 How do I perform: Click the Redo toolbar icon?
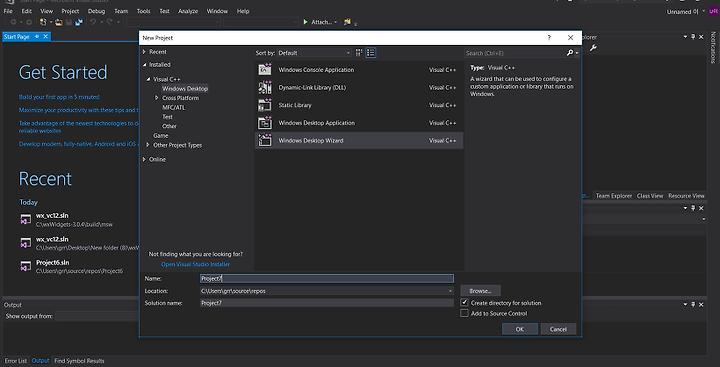pyautogui.click(x=109, y=22)
